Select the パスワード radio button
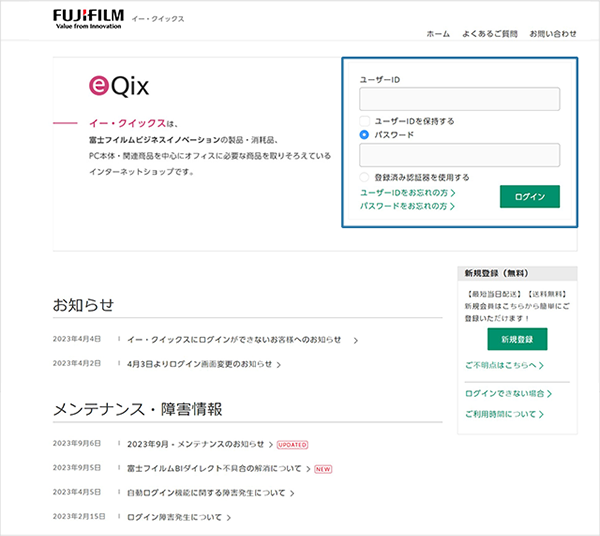The width and height of the screenshot is (600, 536). coord(364,135)
